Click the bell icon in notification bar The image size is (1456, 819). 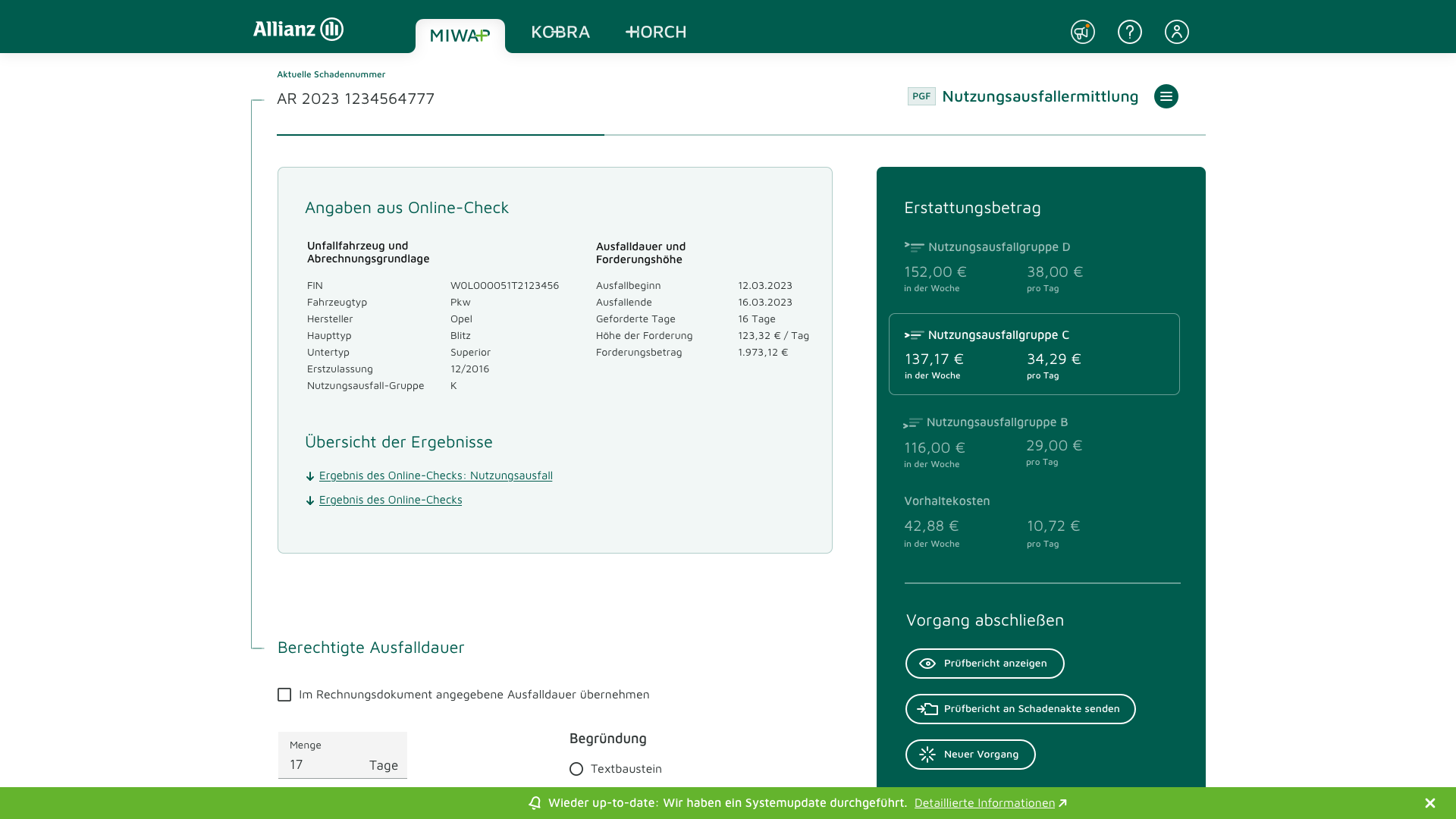(x=535, y=803)
